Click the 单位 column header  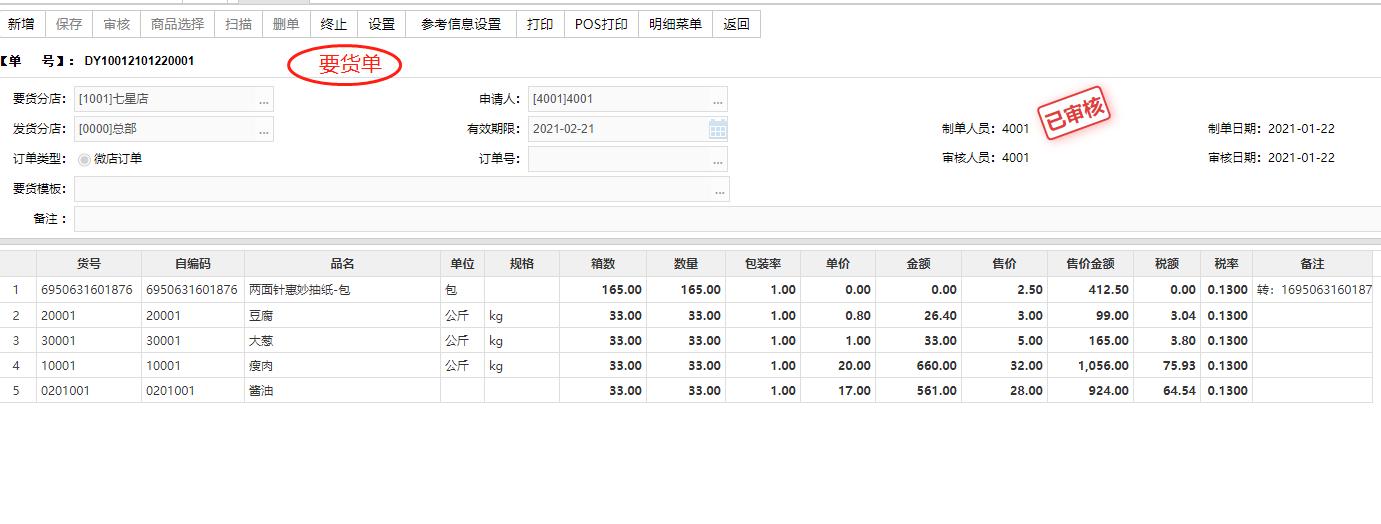[x=462, y=264]
